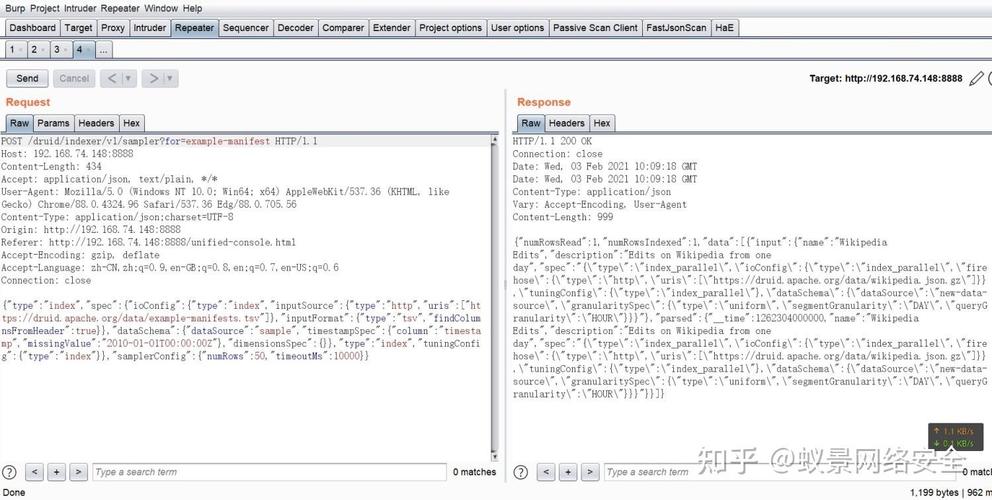Go to previous match in request search
This screenshot has width=992, height=500.
(x=35, y=472)
